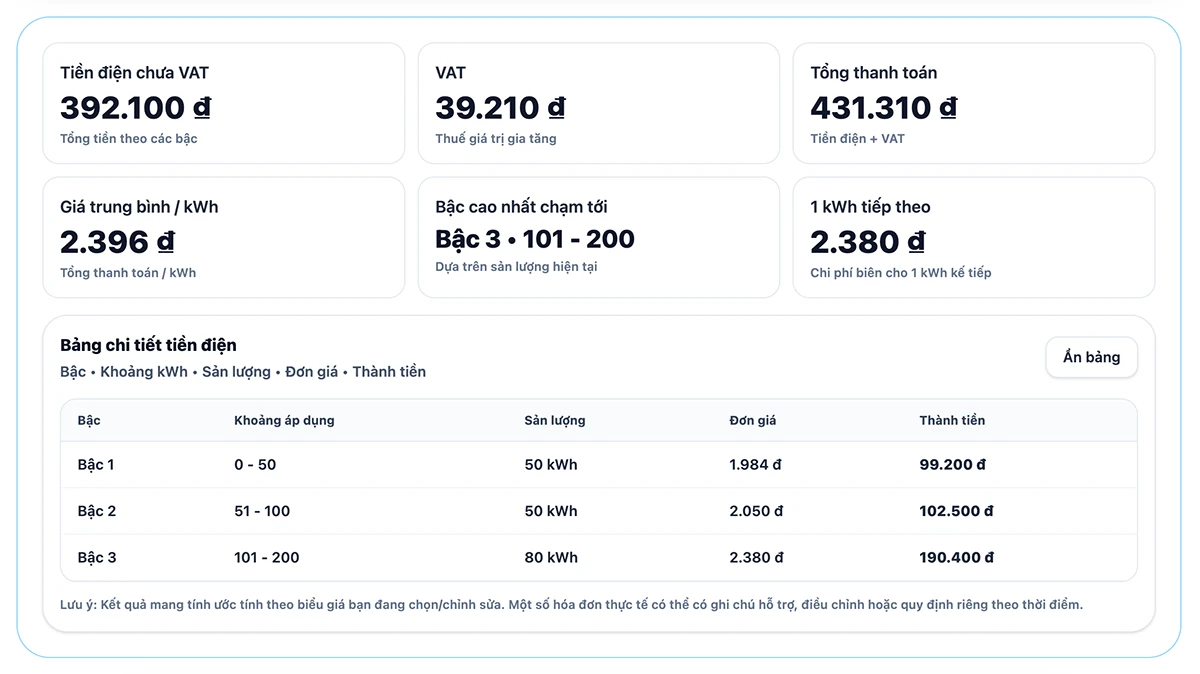Click the "Bậc" column header
1200x674 pixels.
[x=89, y=420]
